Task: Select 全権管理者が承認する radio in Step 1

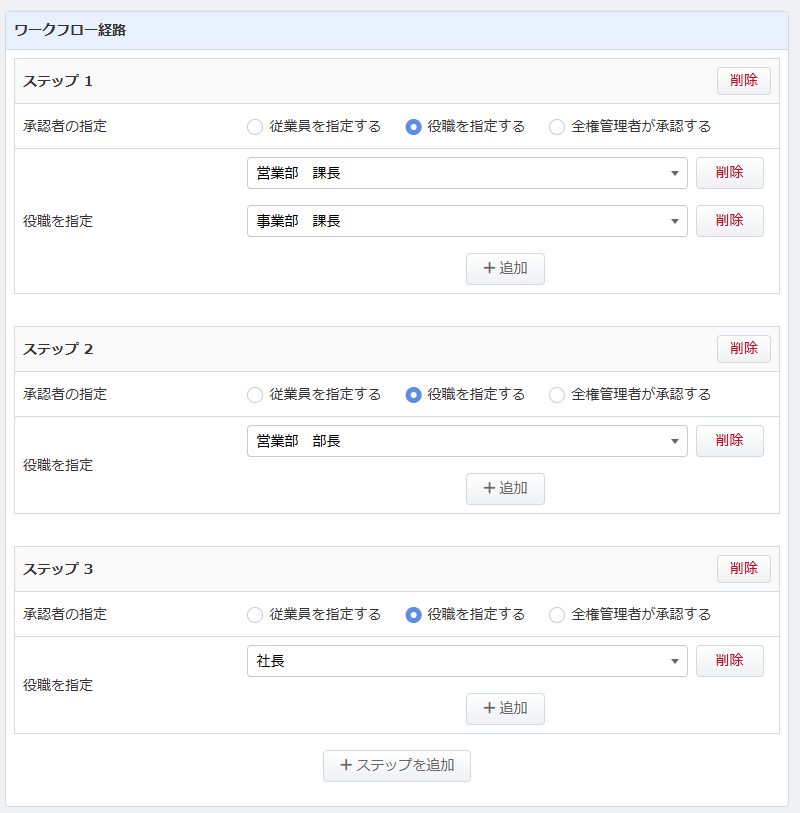Action: (x=557, y=127)
